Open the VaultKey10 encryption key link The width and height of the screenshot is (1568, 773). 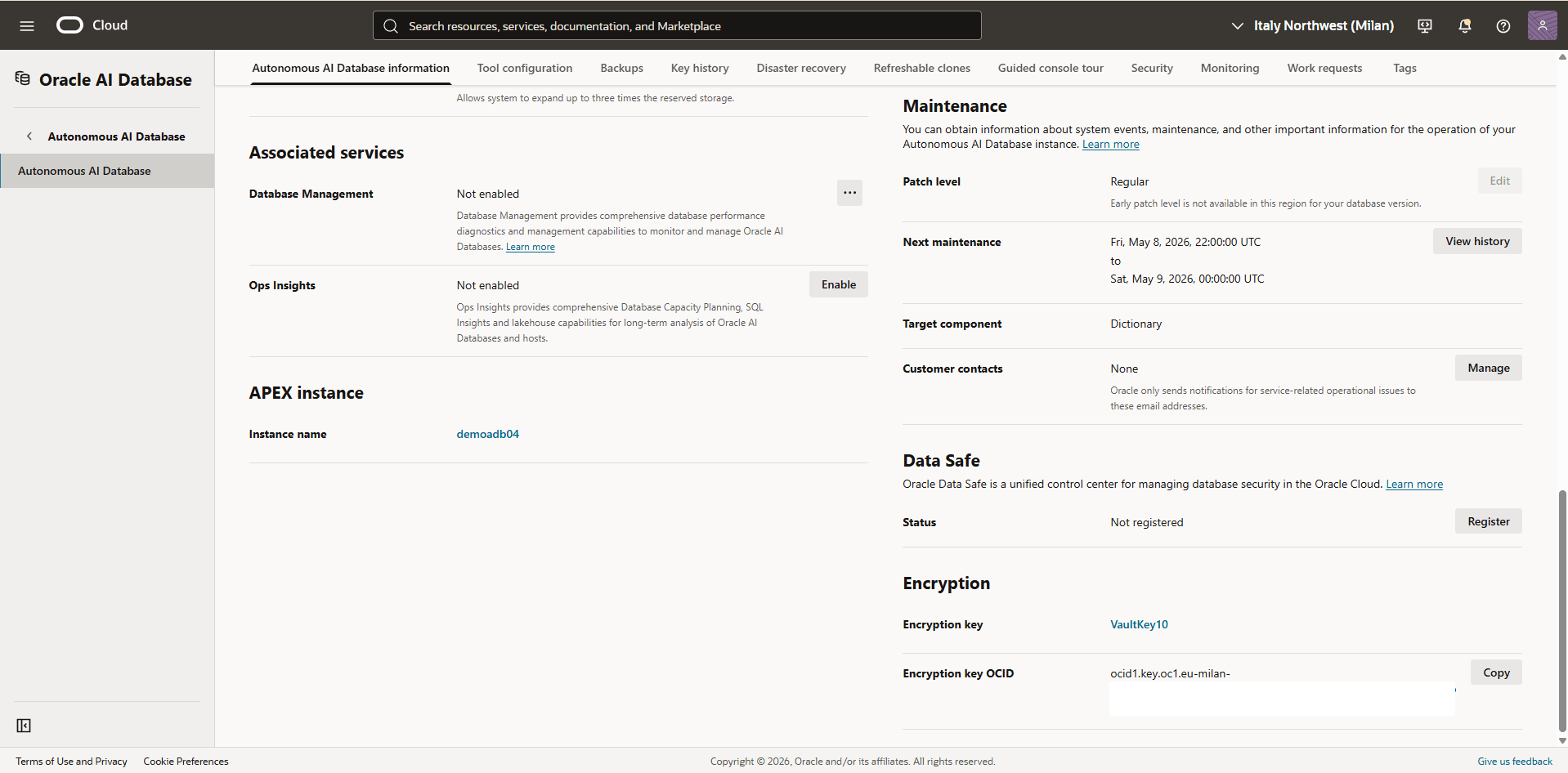point(1139,624)
